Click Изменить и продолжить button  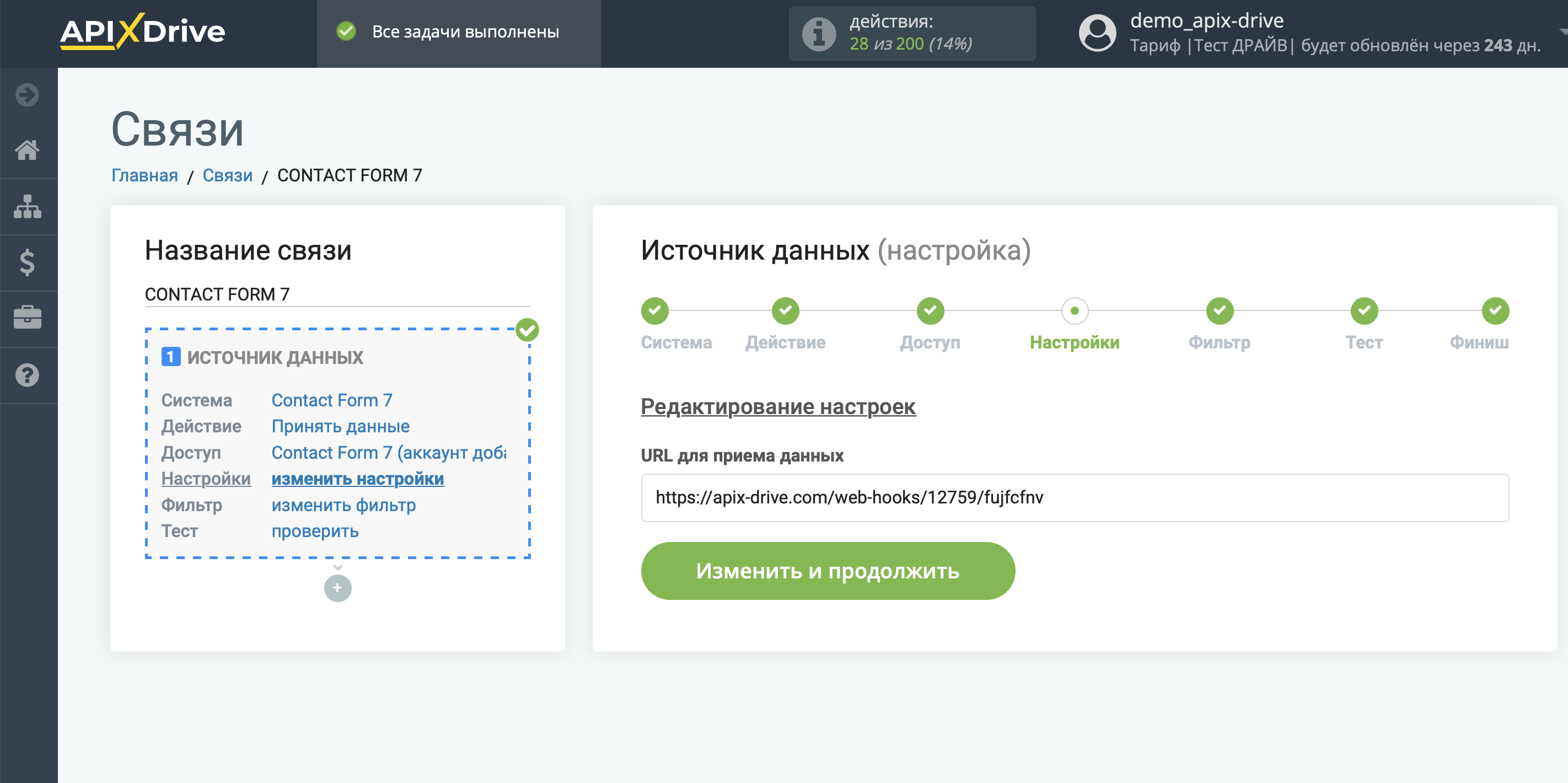pyautogui.click(x=828, y=571)
